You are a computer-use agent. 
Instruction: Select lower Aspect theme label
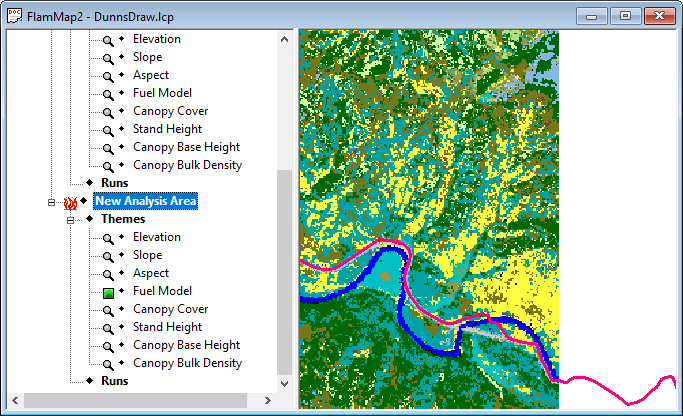click(151, 273)
